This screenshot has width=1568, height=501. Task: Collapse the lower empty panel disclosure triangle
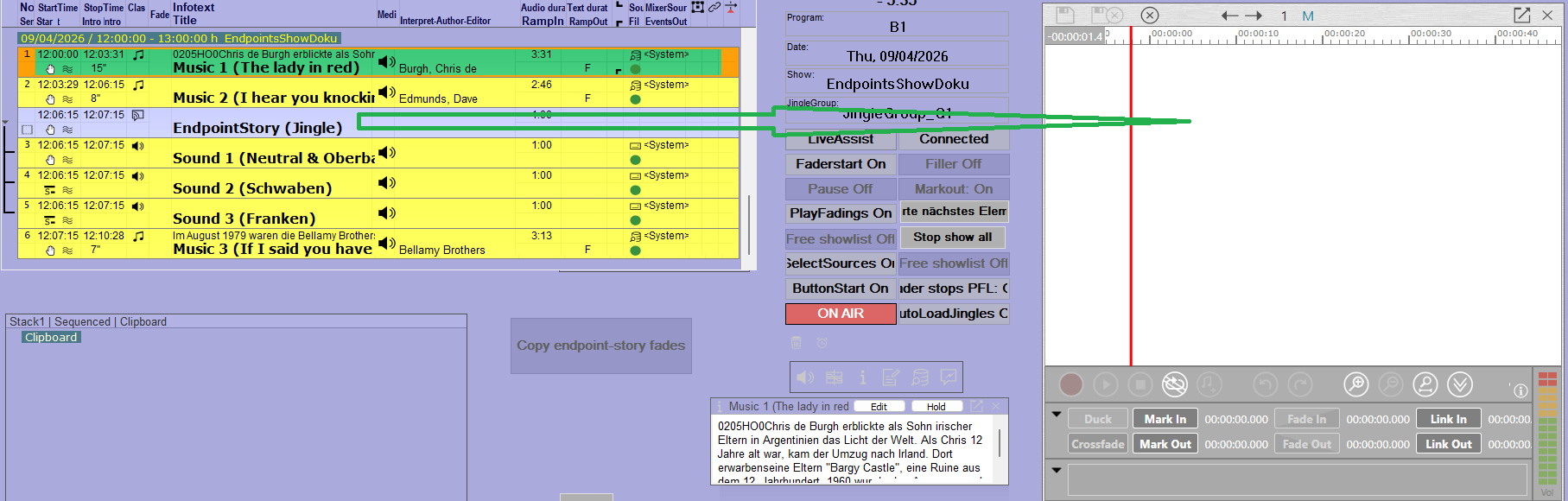point(1057,470)
